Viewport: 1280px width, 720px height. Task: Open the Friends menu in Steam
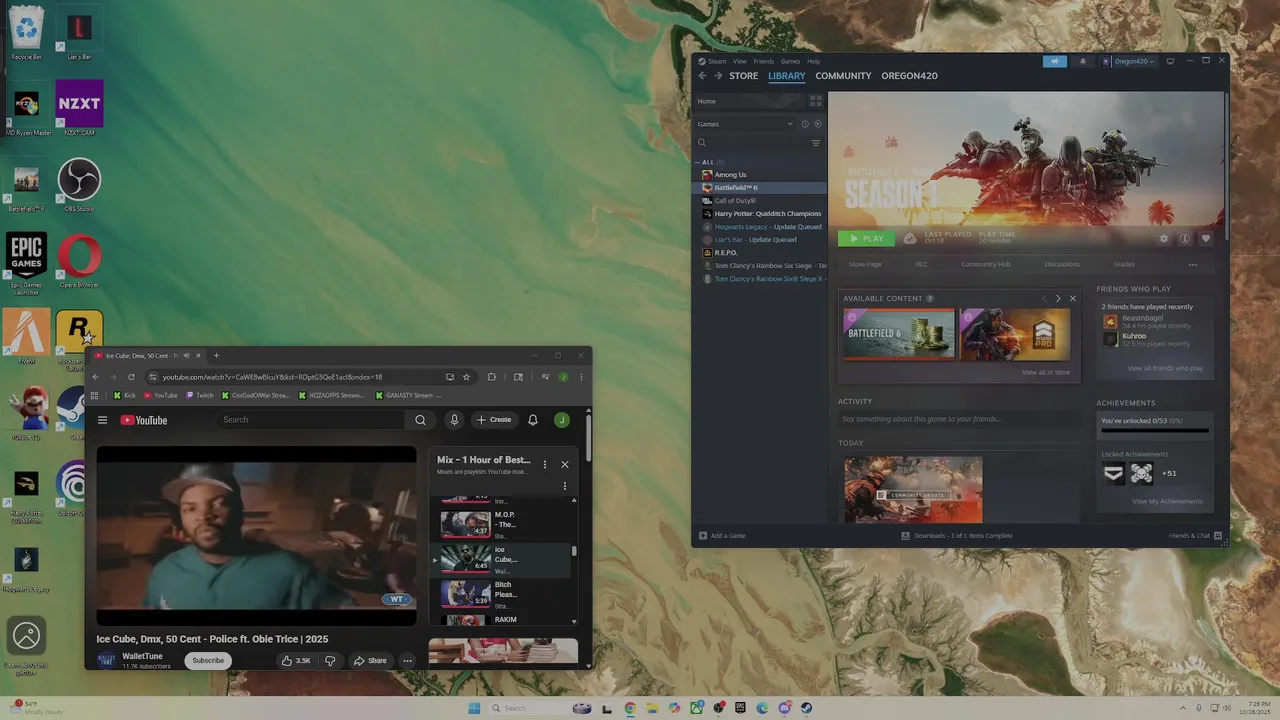(763, 61)
